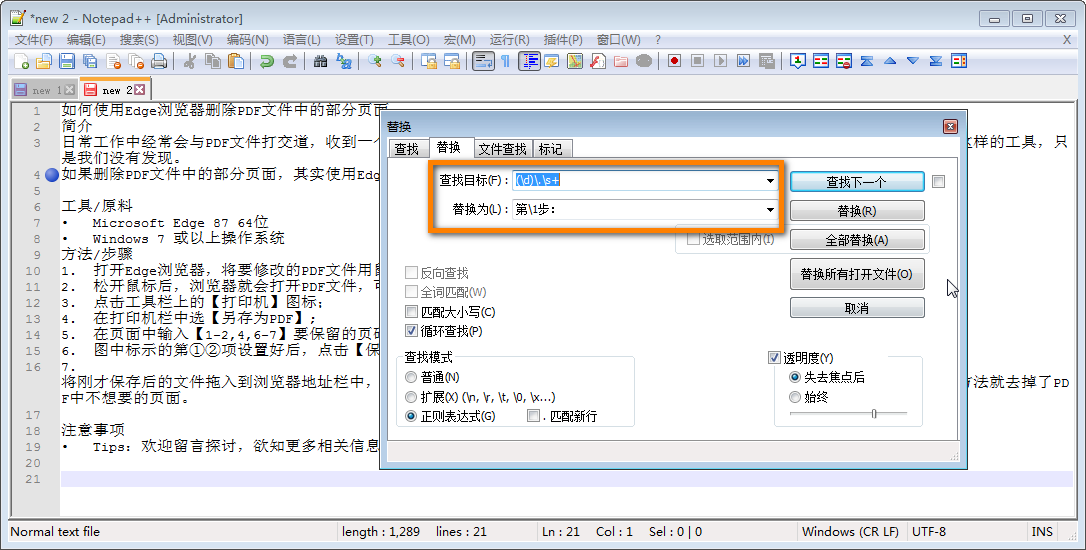Toggle the 透明度 checkbox

coord(774,358)
